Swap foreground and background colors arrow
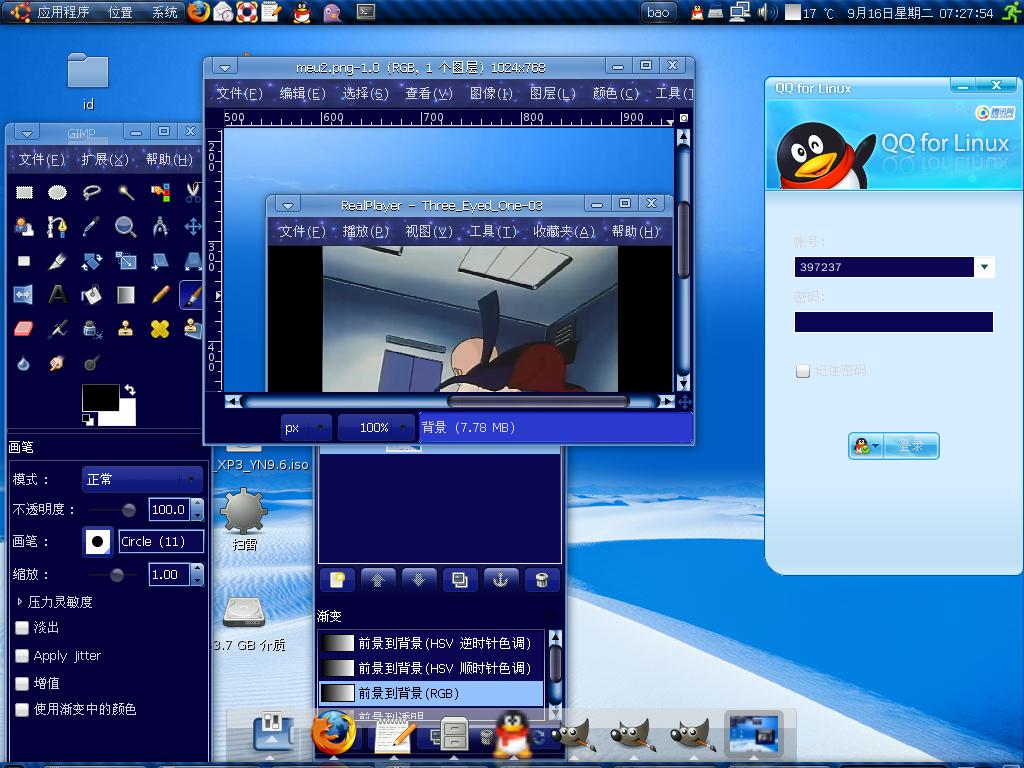The width and height of the screenshot is (1024, 768). pos(130,390)
